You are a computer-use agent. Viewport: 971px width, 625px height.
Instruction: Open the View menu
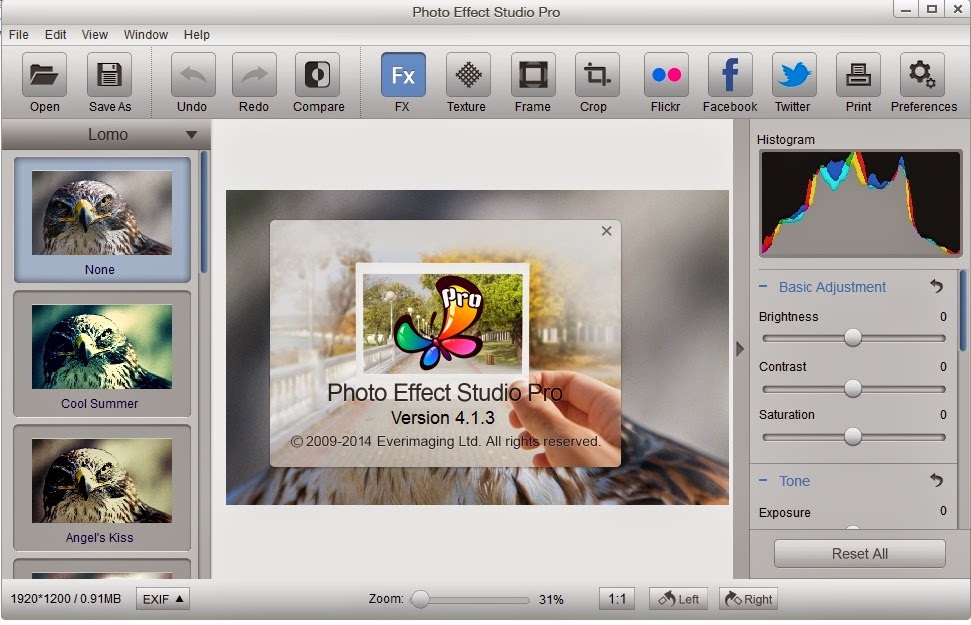95,35
